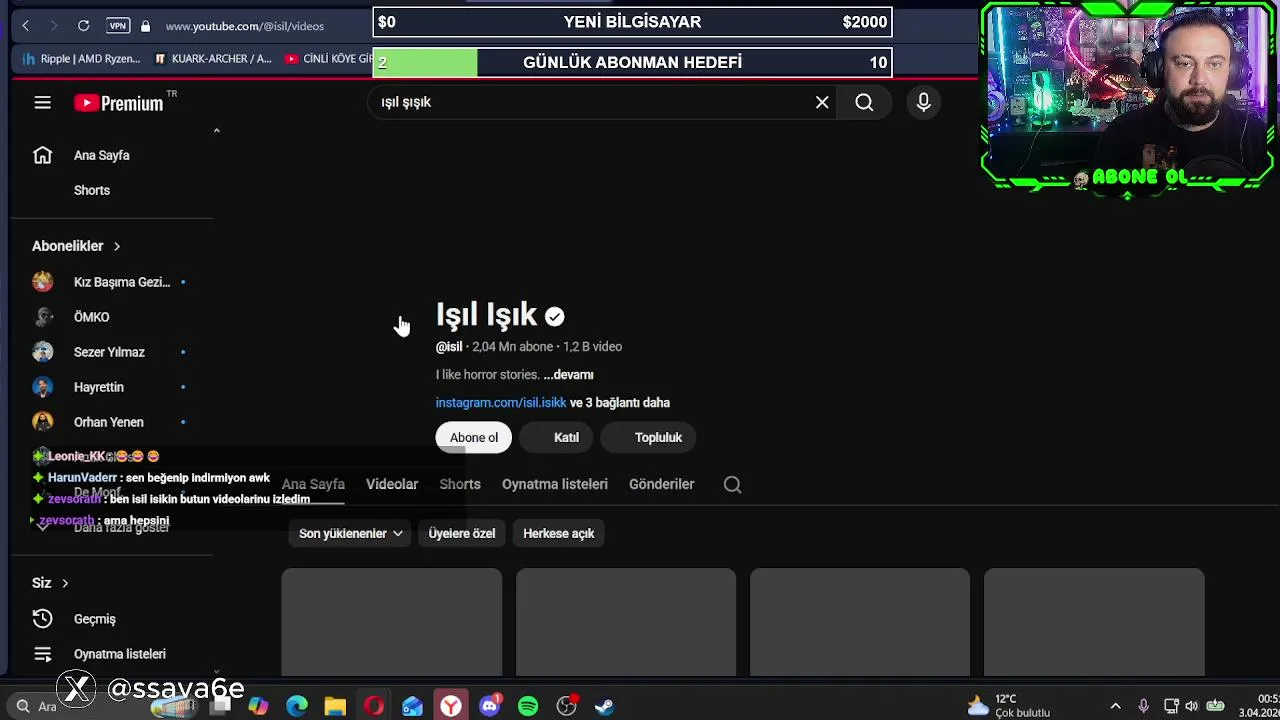Start voice search with microphone icon
Screen dimensions: 1280x720
click(923, 102)
